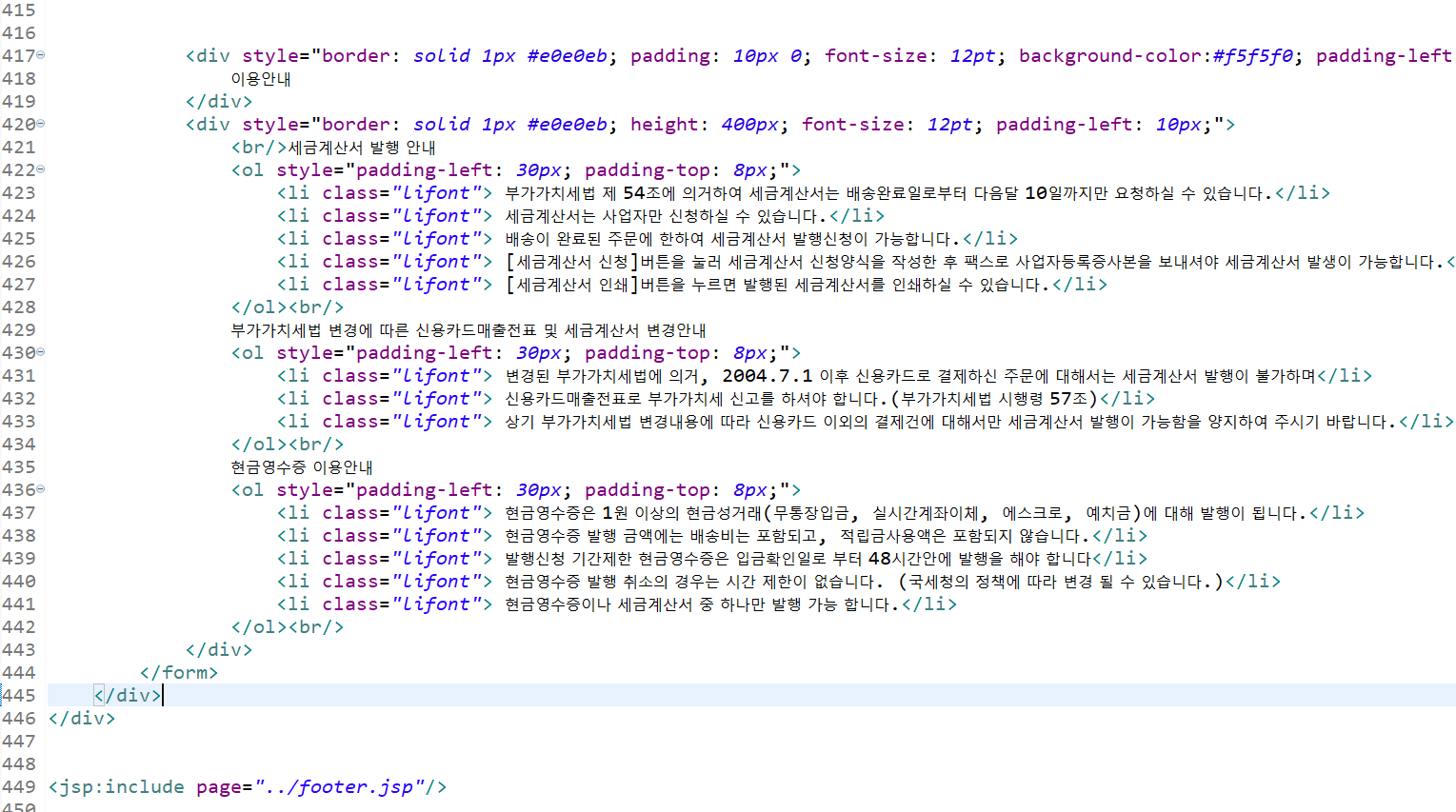Click the highlighted "</div>" on line 445

[x=128, y=696]
